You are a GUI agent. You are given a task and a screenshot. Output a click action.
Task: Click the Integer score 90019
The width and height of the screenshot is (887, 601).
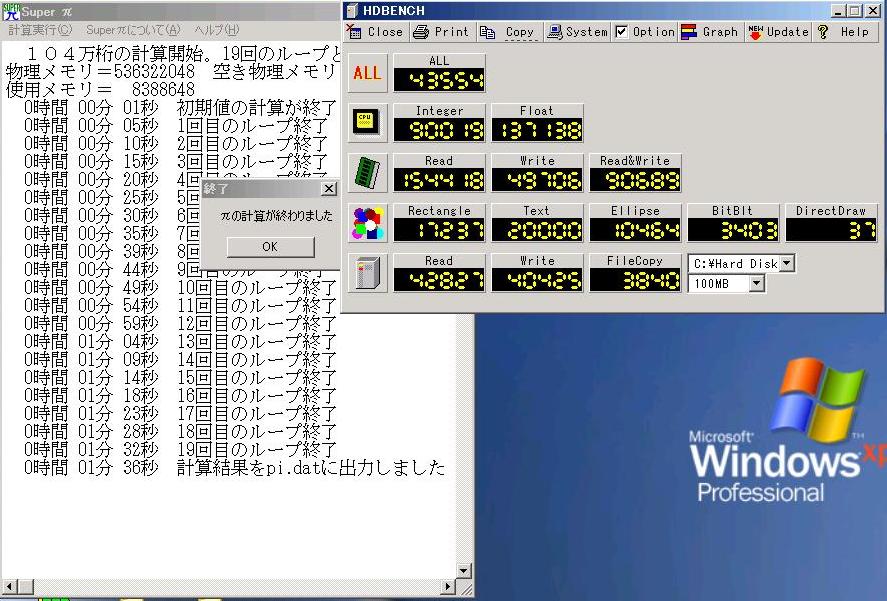(x=440, y=130)
